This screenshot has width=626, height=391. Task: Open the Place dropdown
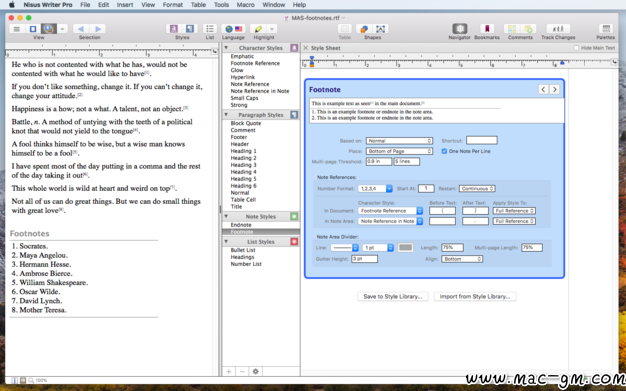click(399, 151)
